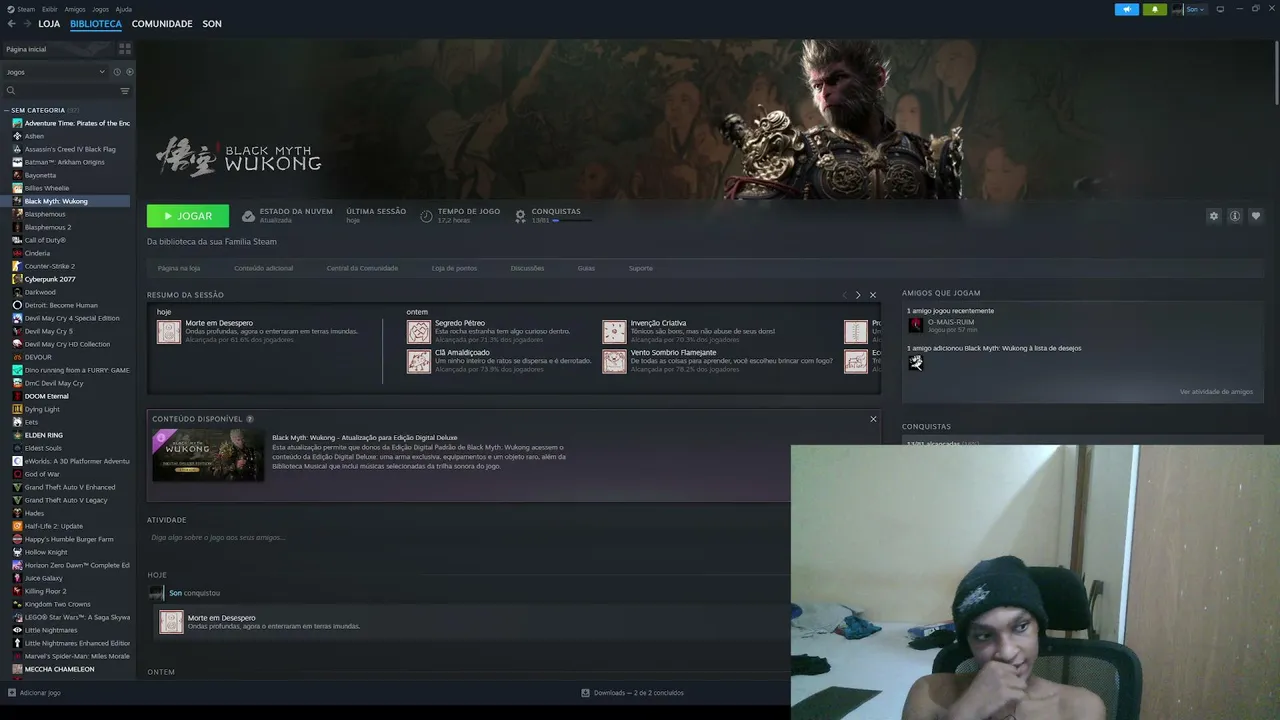The width and height of the screenshot is (1280, 720).
Task: Select Hollow Knight in the library
Action: tap(46, 552)
